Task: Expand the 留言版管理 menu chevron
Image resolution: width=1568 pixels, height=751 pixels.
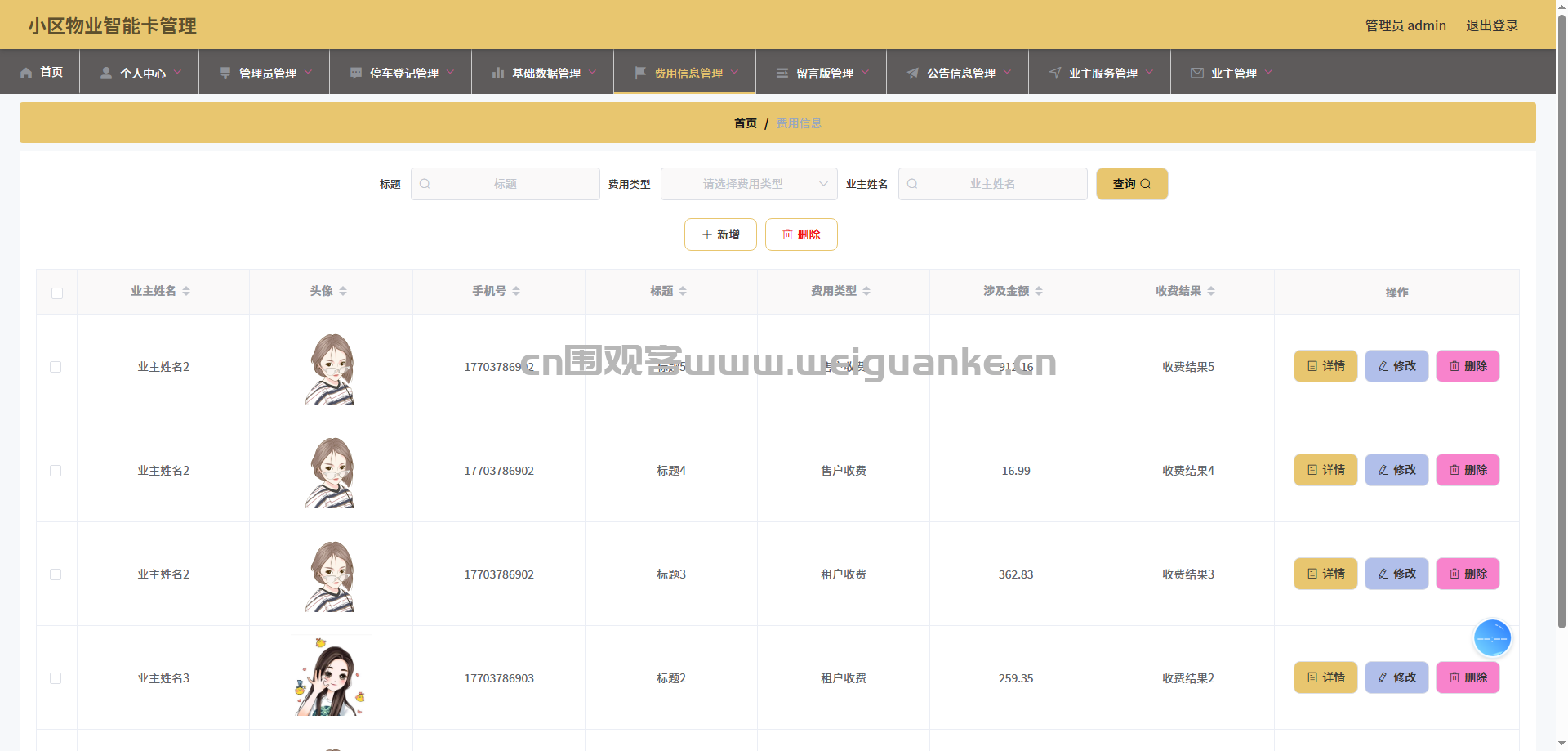Action: [x=866, y=73]
